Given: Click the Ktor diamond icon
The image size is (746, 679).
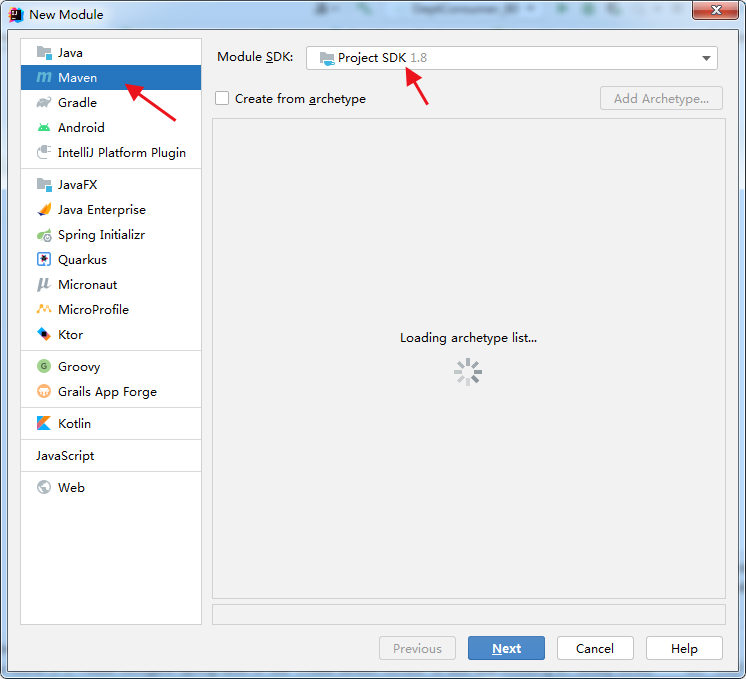Looking at the screenshot, I should click(x=44, y=335).
